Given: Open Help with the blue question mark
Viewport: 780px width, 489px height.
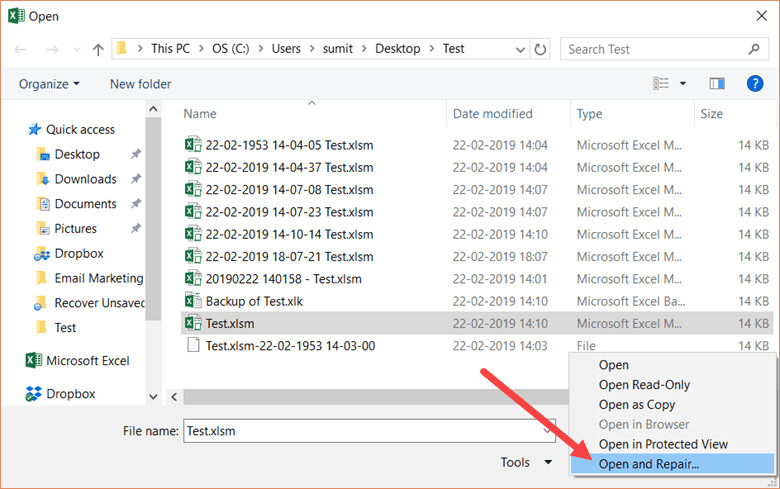Looking at the screenshot, I should [x=755, y=84].
